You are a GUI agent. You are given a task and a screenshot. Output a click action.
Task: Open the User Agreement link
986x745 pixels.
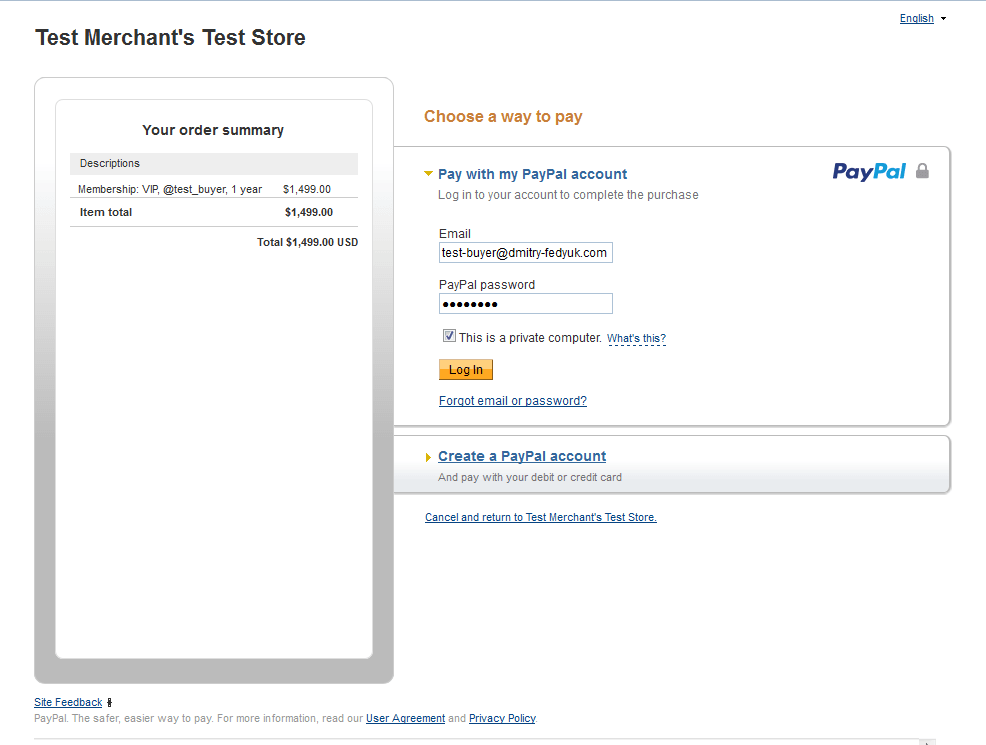pos(406,718)
